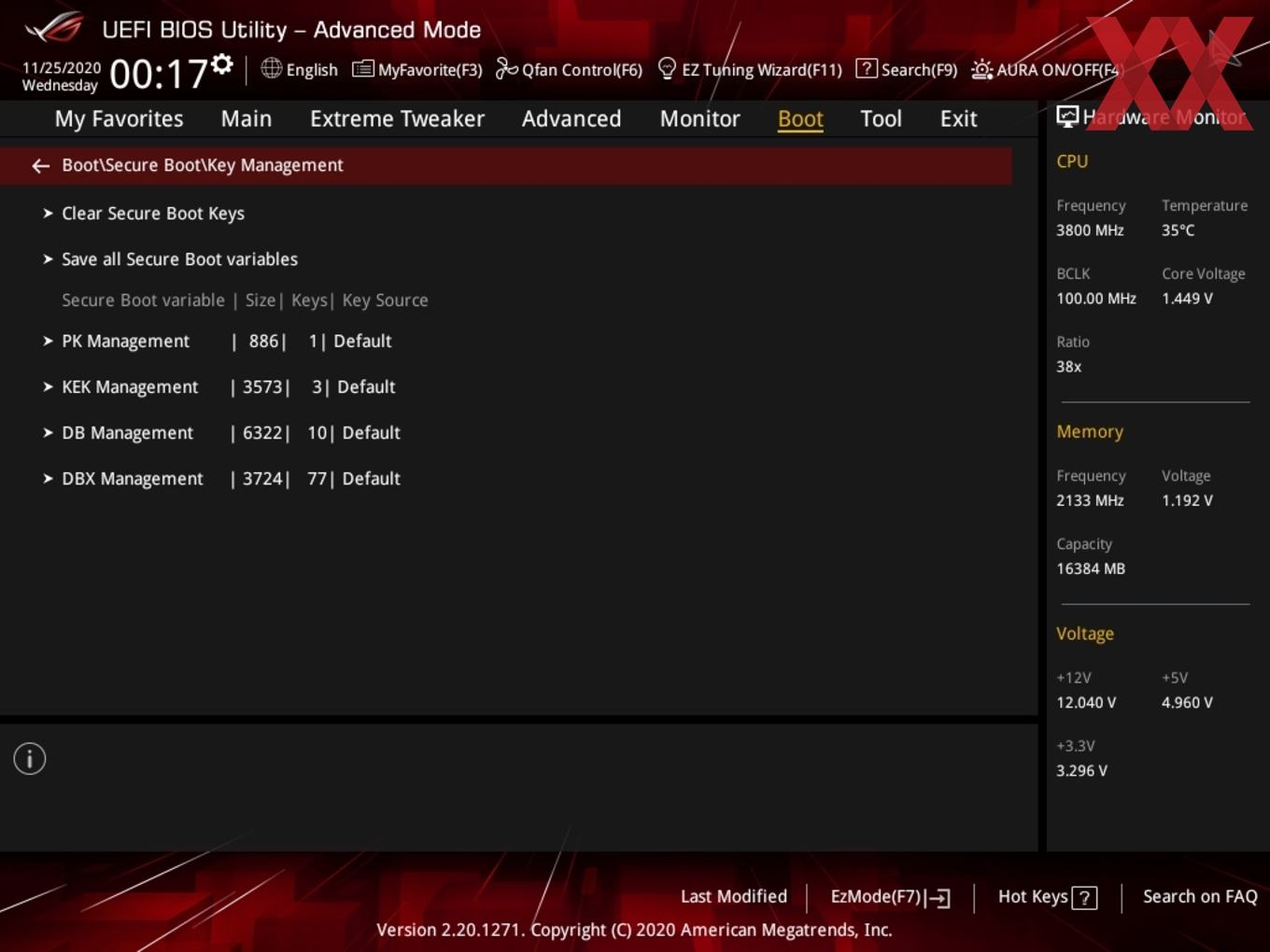Click DB Management size value 6322
This screenshot has height=952, width=1270.
[262, 432]
